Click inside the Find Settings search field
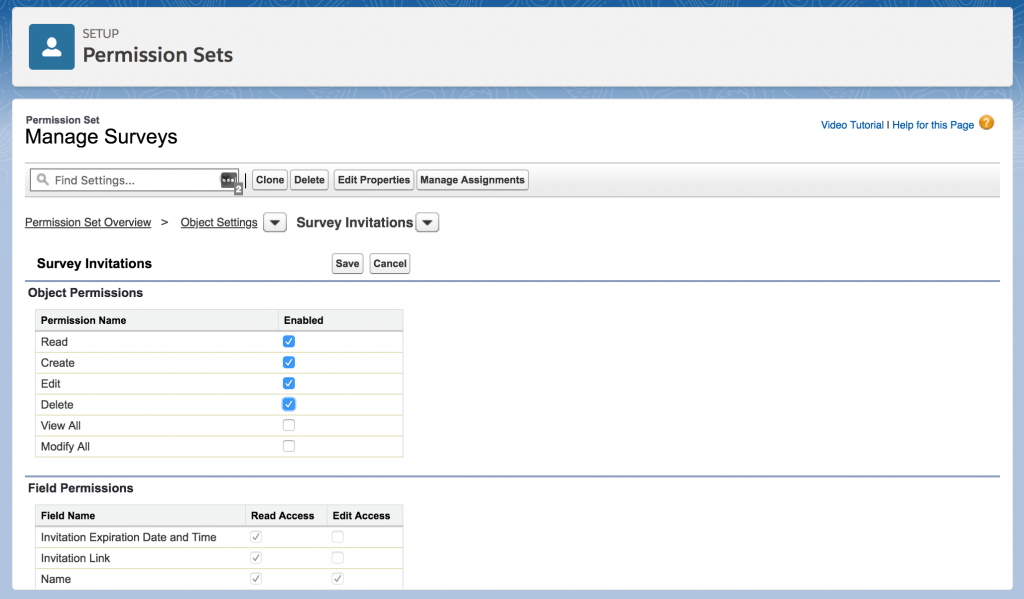 [130, 179]
